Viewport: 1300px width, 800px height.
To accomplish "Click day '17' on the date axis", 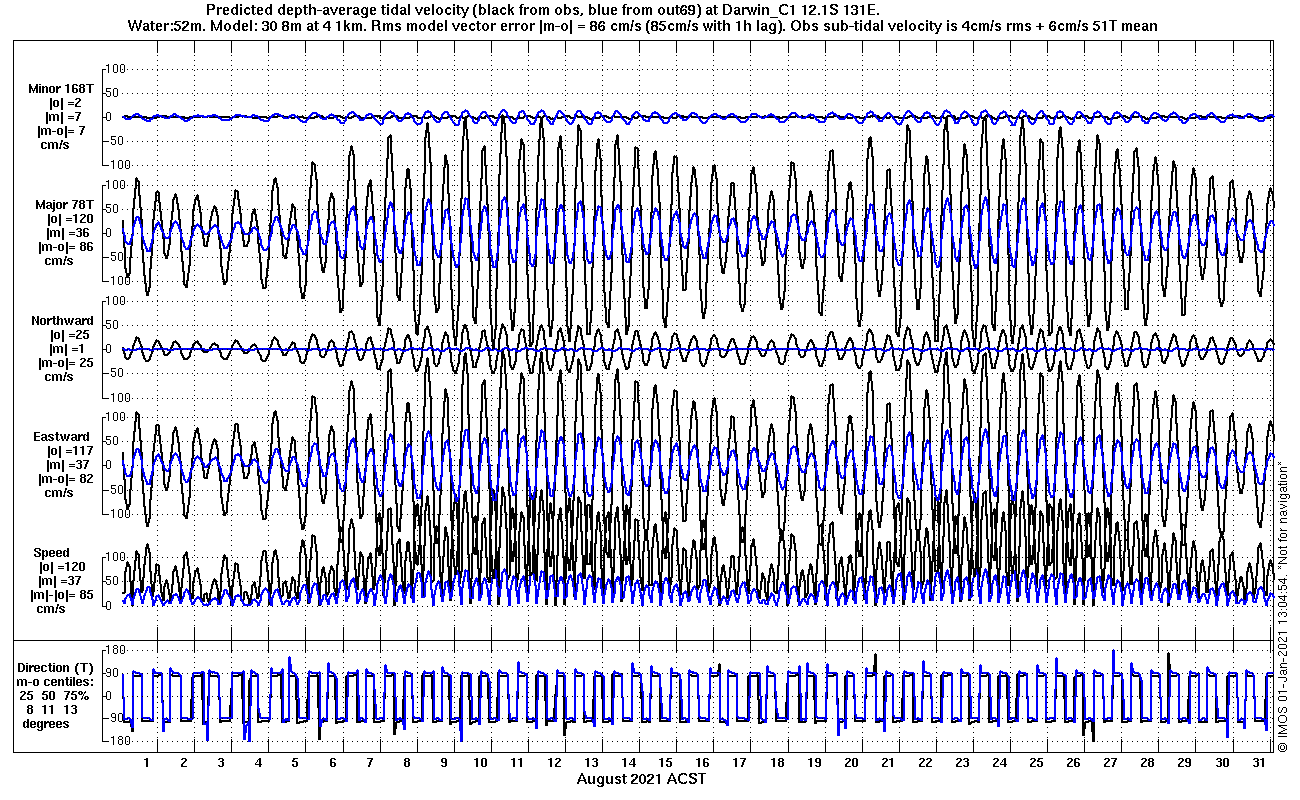I will point(739,763).
